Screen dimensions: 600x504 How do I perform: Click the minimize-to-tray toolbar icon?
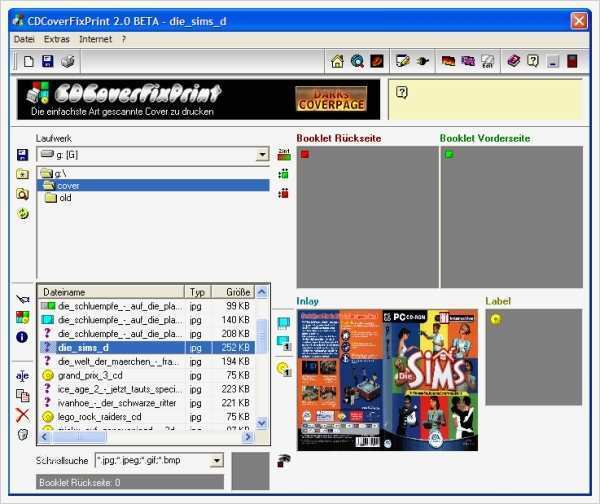click(553, 62)
